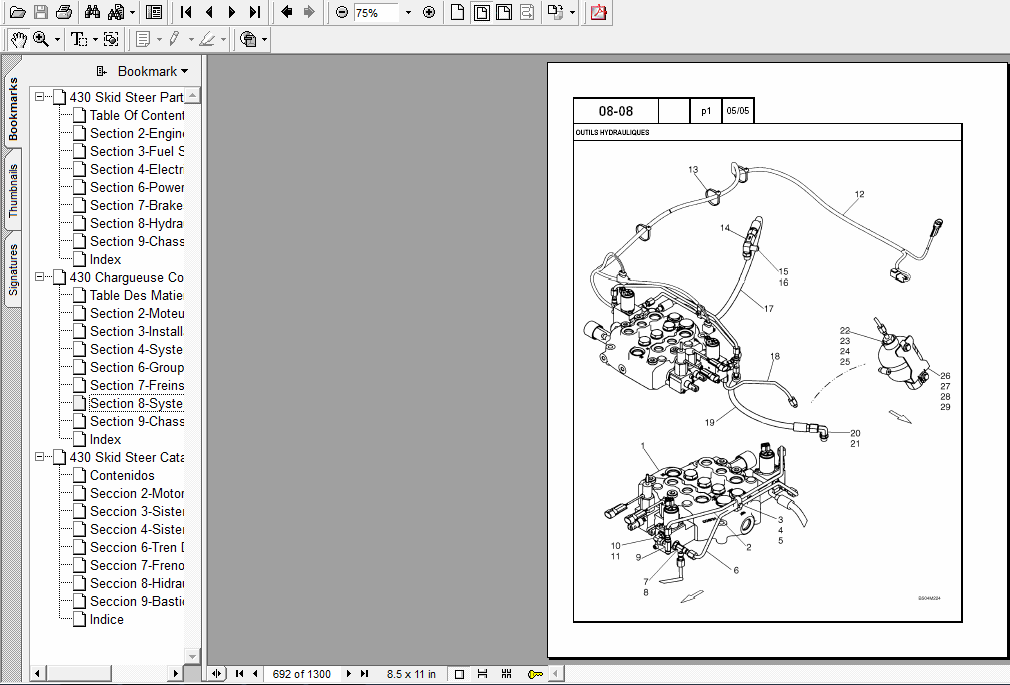Screen dimensions: 1010x685
Task: Click the Zoom In plus button
Action: click(429, 12)
